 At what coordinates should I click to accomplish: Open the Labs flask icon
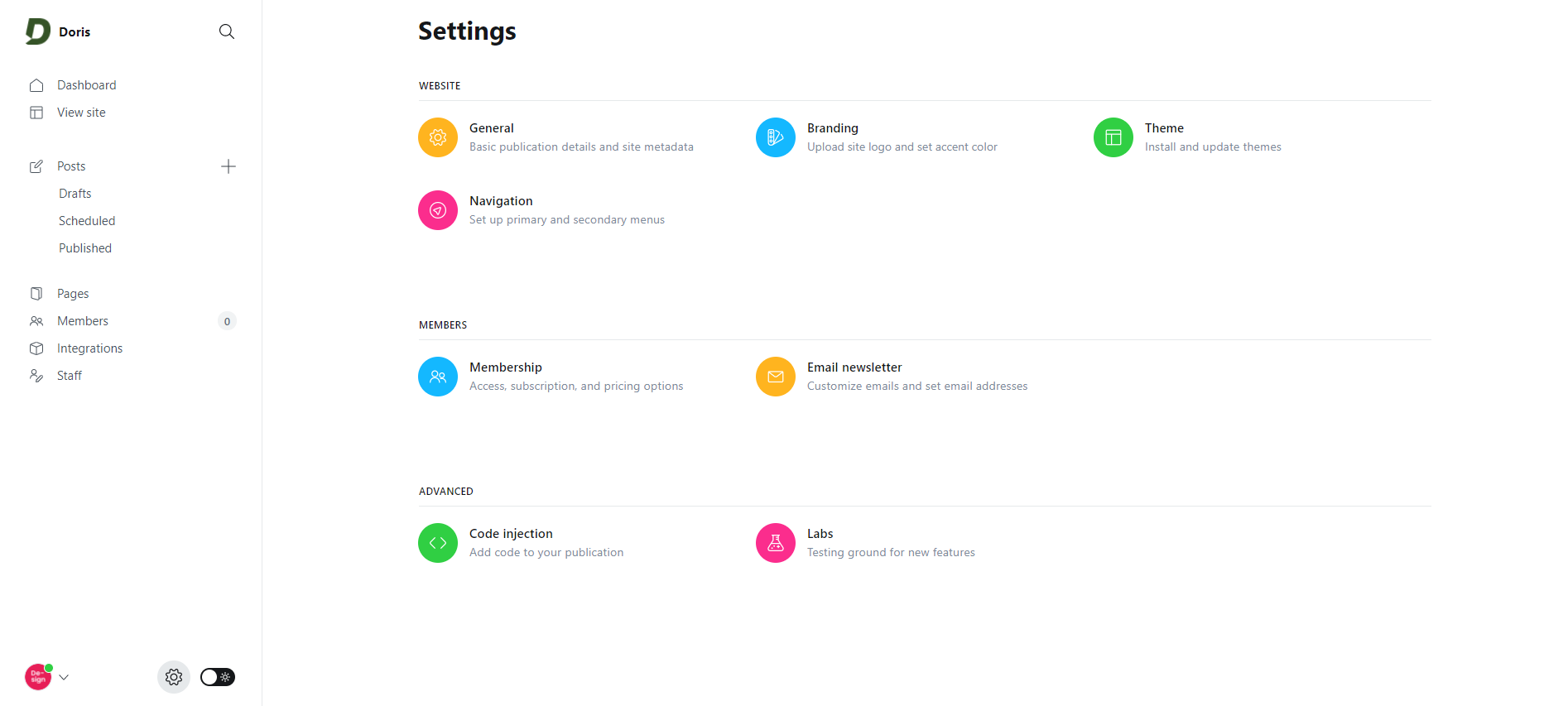pos(776,543)
